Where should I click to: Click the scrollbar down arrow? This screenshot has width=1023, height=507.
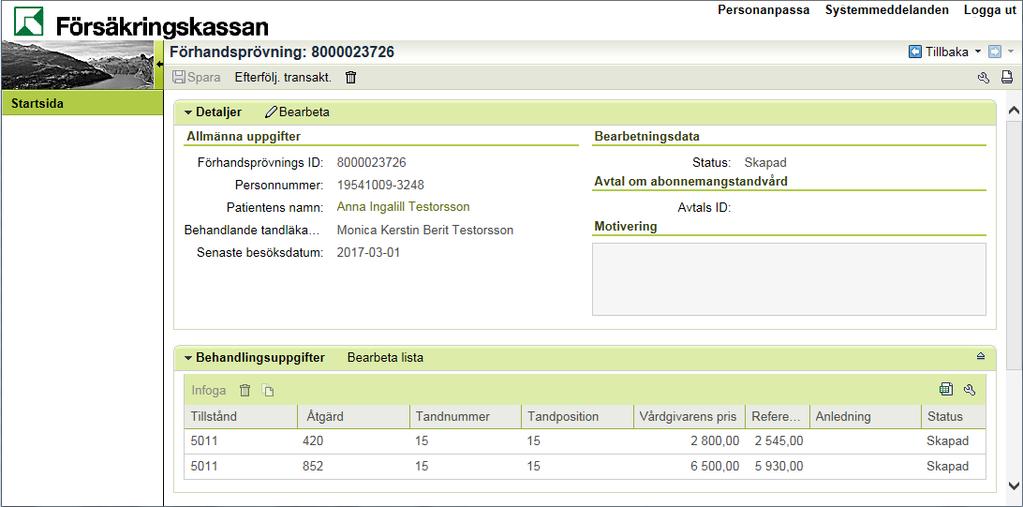coord(1014,485)
